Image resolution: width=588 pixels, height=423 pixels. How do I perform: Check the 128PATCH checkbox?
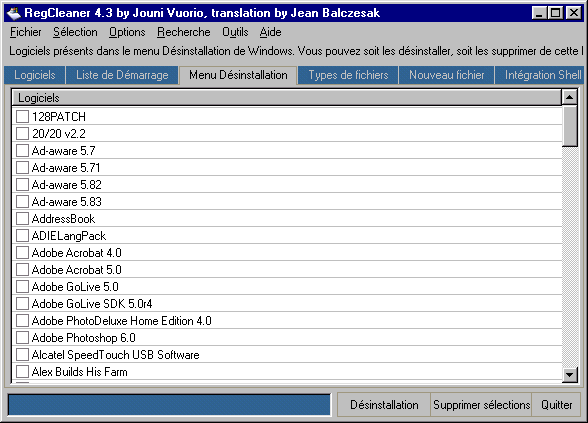point(22,117)
